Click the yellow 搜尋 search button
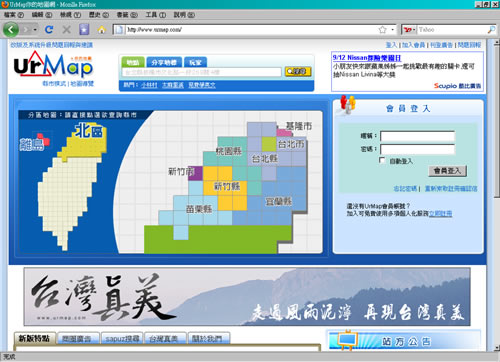This screenshot has width=500, height=362. (x=298, y=71)
